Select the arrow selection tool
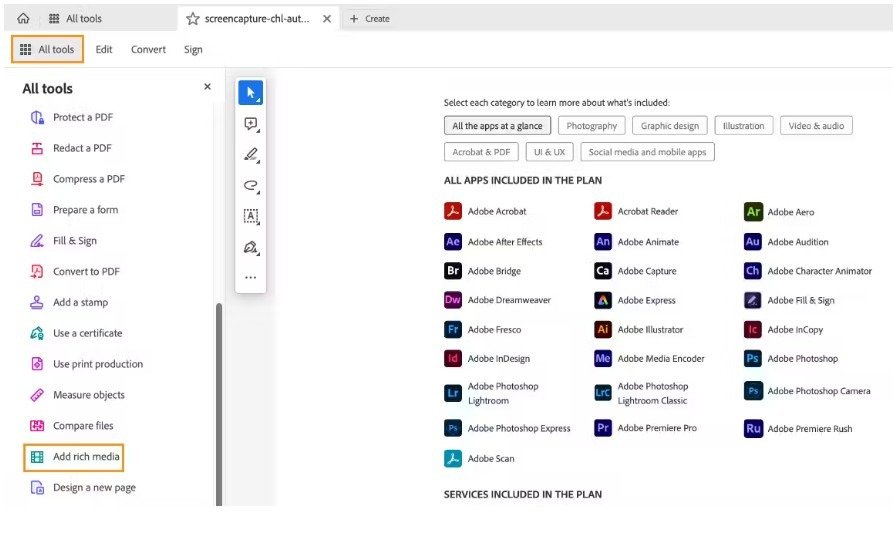This screenshot has height=536, width=895. [251, 92]
